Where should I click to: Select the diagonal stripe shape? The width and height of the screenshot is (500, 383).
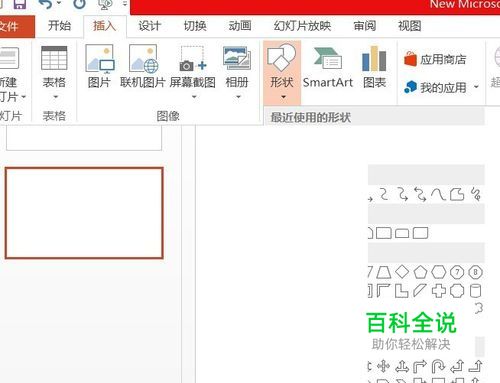(x=420, y=290)
